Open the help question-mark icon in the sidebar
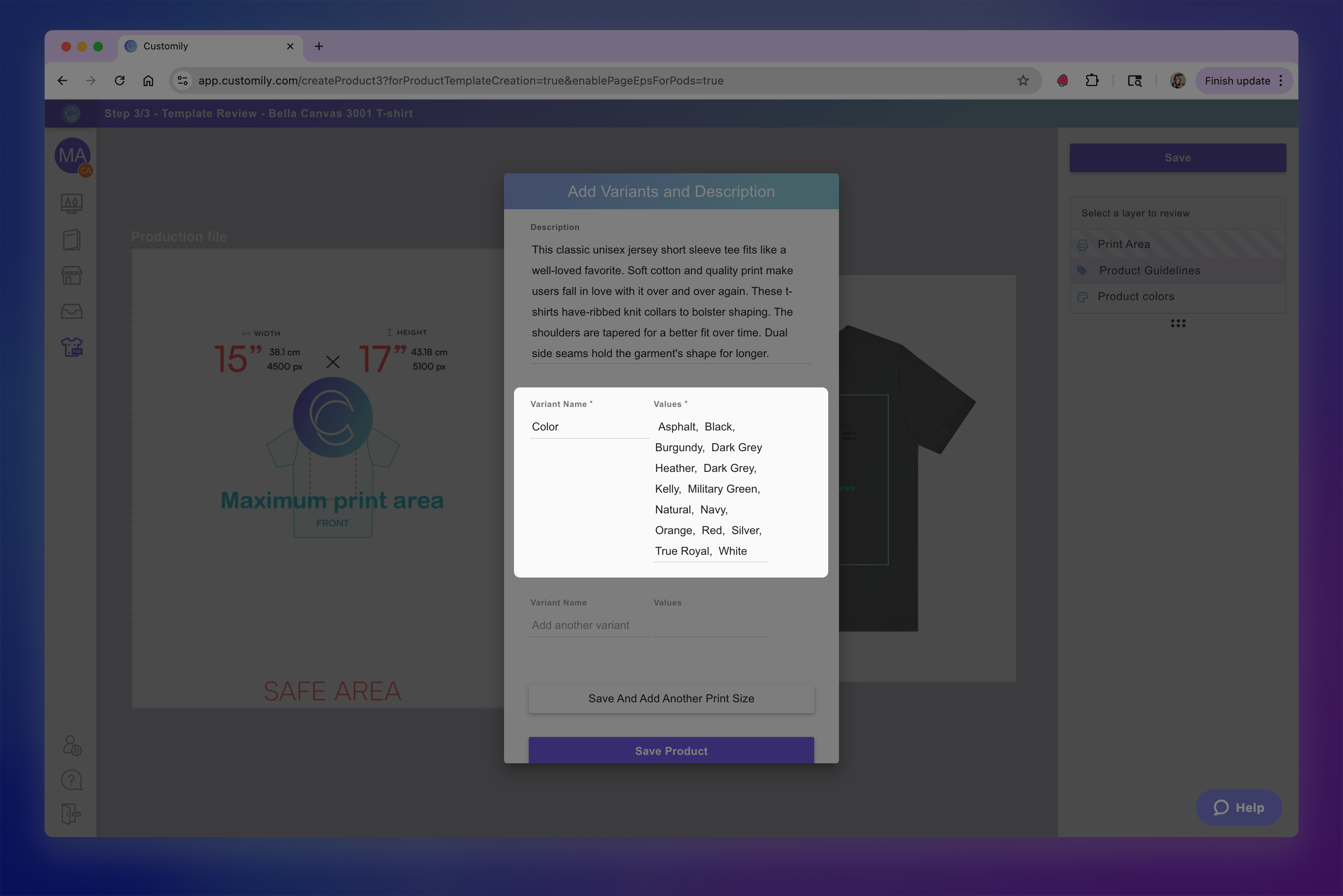The width and height of the screenshot is (1343, 896). [x=71, y=780]
